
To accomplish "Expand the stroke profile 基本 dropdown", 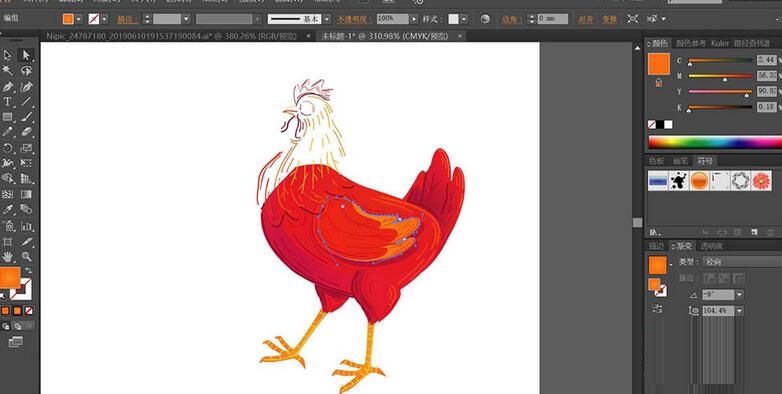I will (x=327, y=19).
